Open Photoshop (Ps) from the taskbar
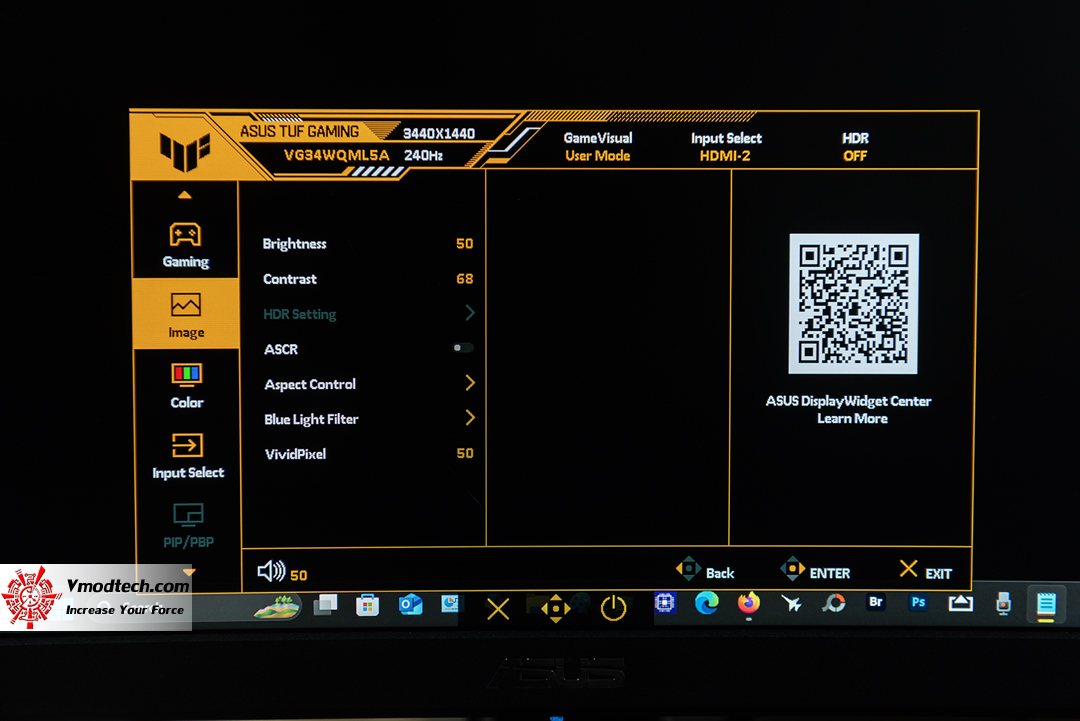Image resolution: width=1080 pixels, height=721 pixels. click(918, 603)
